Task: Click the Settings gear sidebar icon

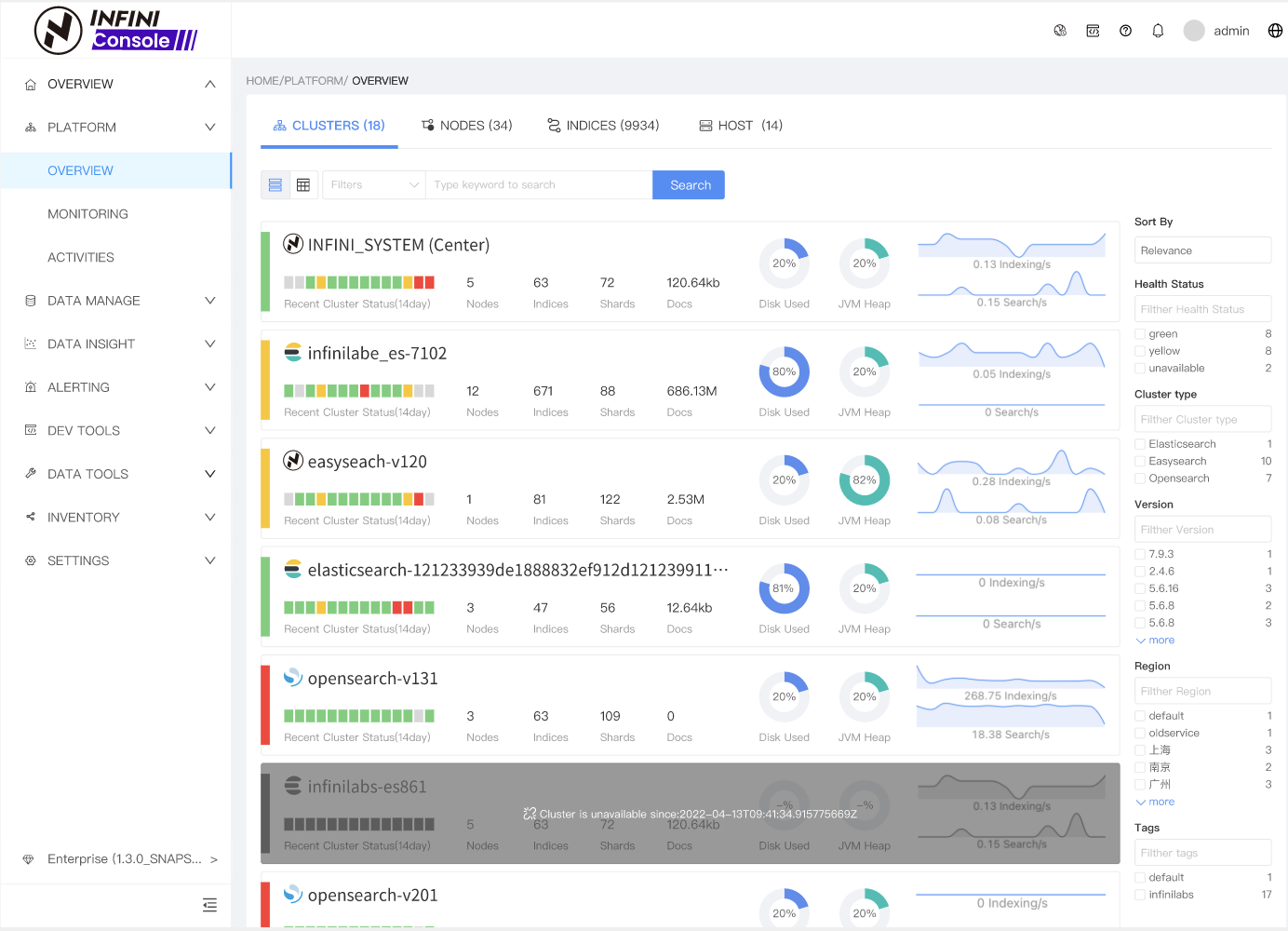Action: pos(30,560)
